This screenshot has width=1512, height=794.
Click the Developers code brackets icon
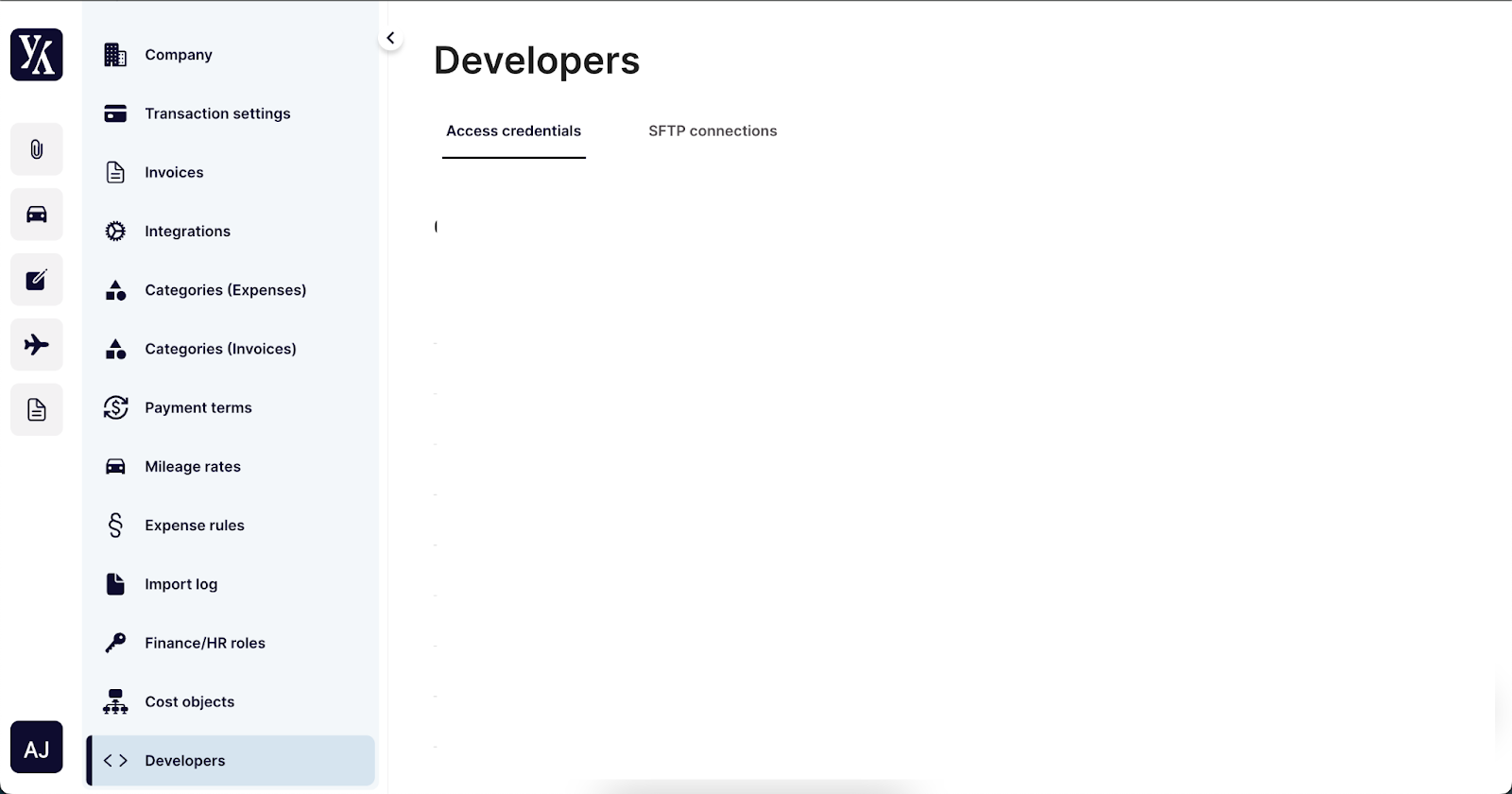(115, 761)
